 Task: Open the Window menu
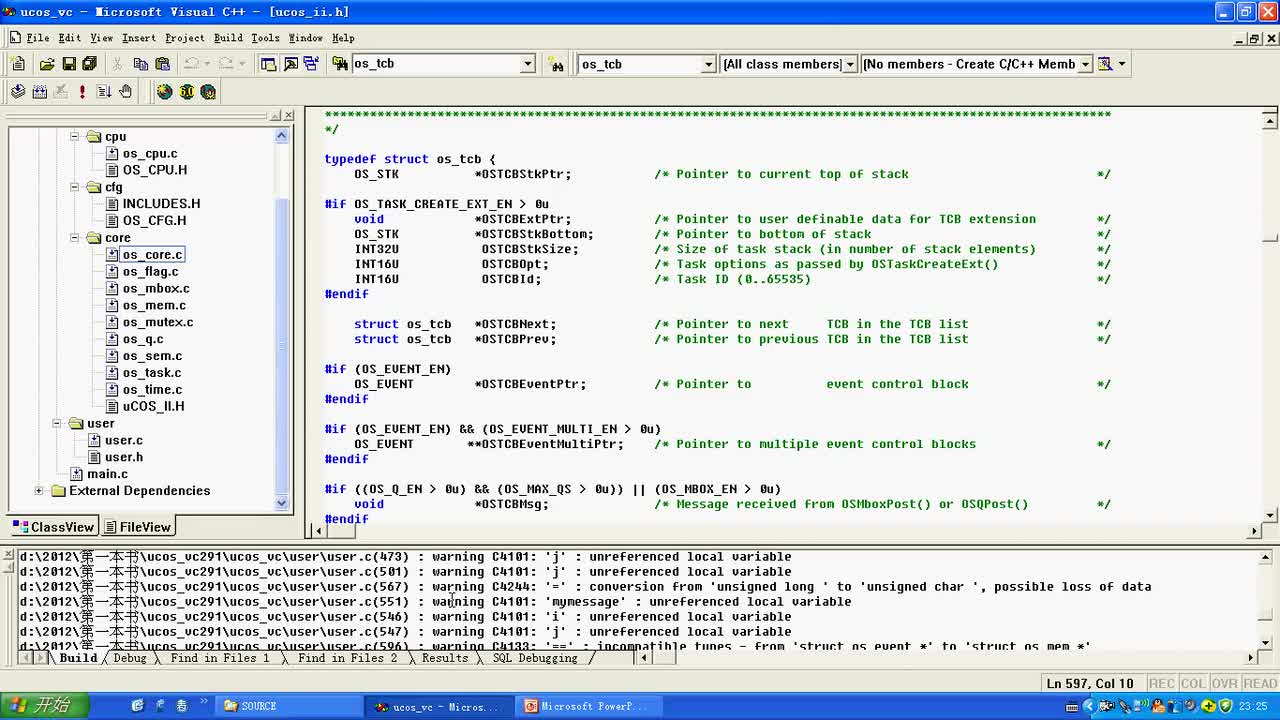[305, 38]
